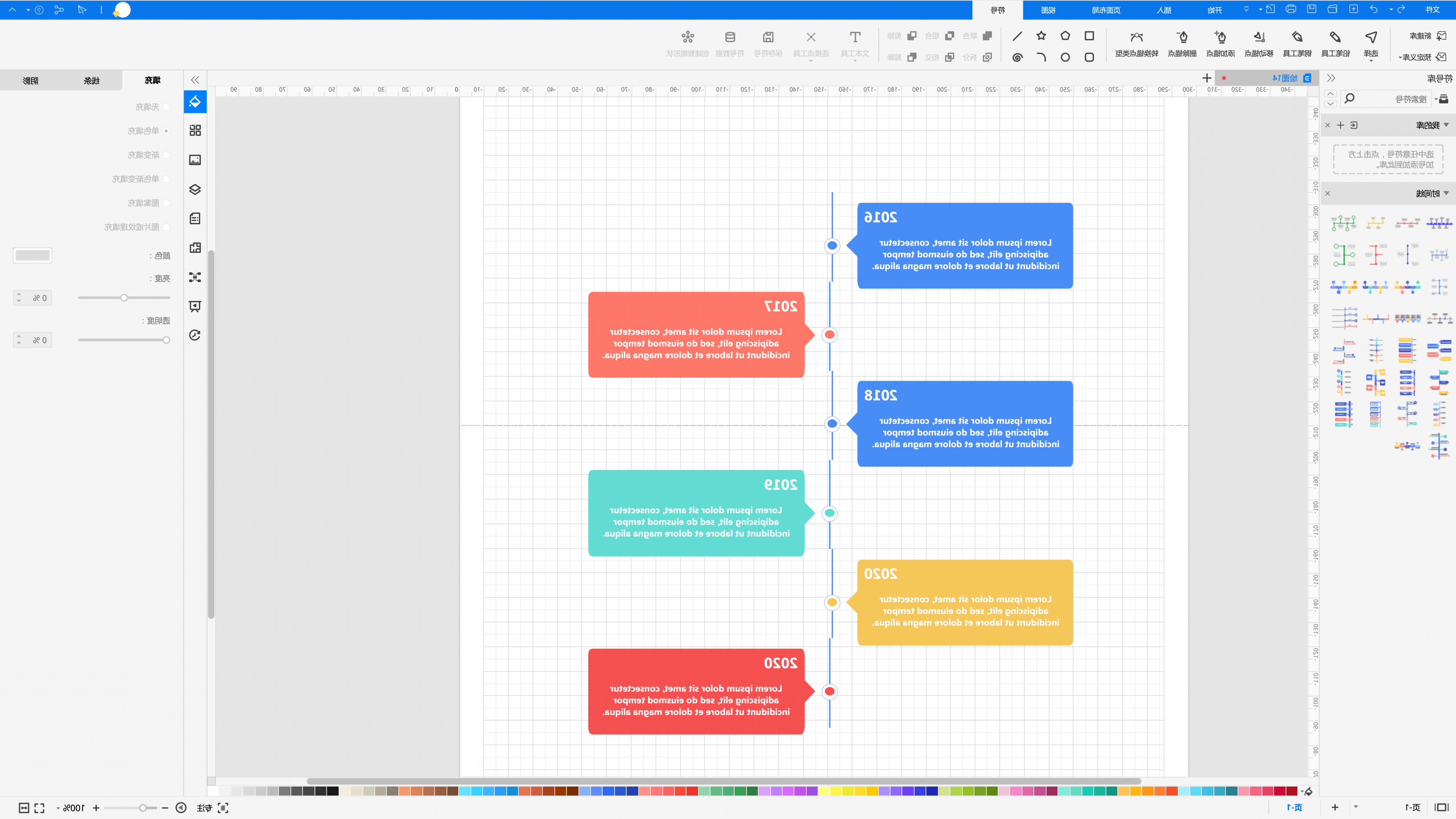Click the print icon in title bar
This screenshot has width=1456, height=819.
tap(1290, 9)
